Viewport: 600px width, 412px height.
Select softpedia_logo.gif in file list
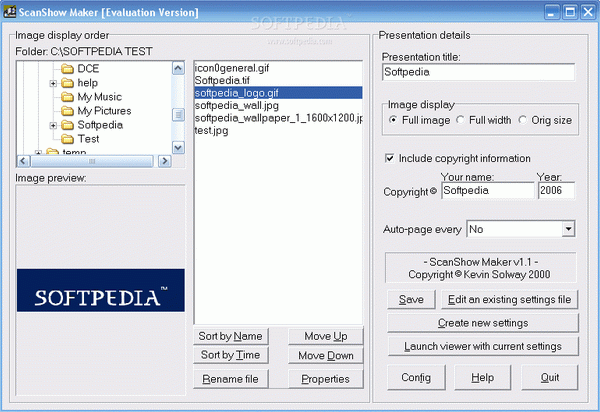(279, 93)
